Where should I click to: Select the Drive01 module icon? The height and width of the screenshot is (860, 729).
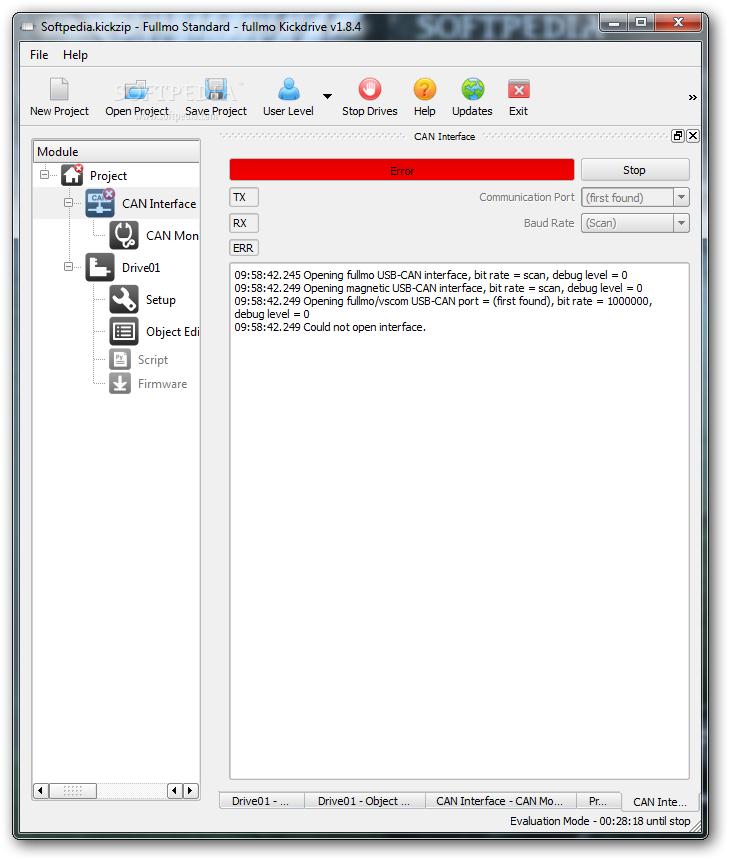click(x=100, y=267)
